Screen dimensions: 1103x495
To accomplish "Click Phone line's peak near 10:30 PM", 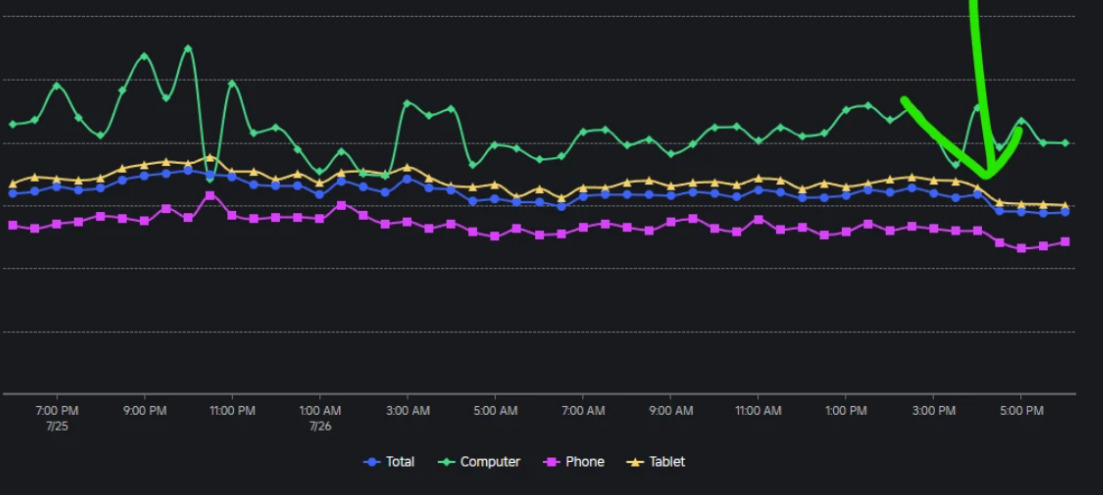I will (210, 195).
